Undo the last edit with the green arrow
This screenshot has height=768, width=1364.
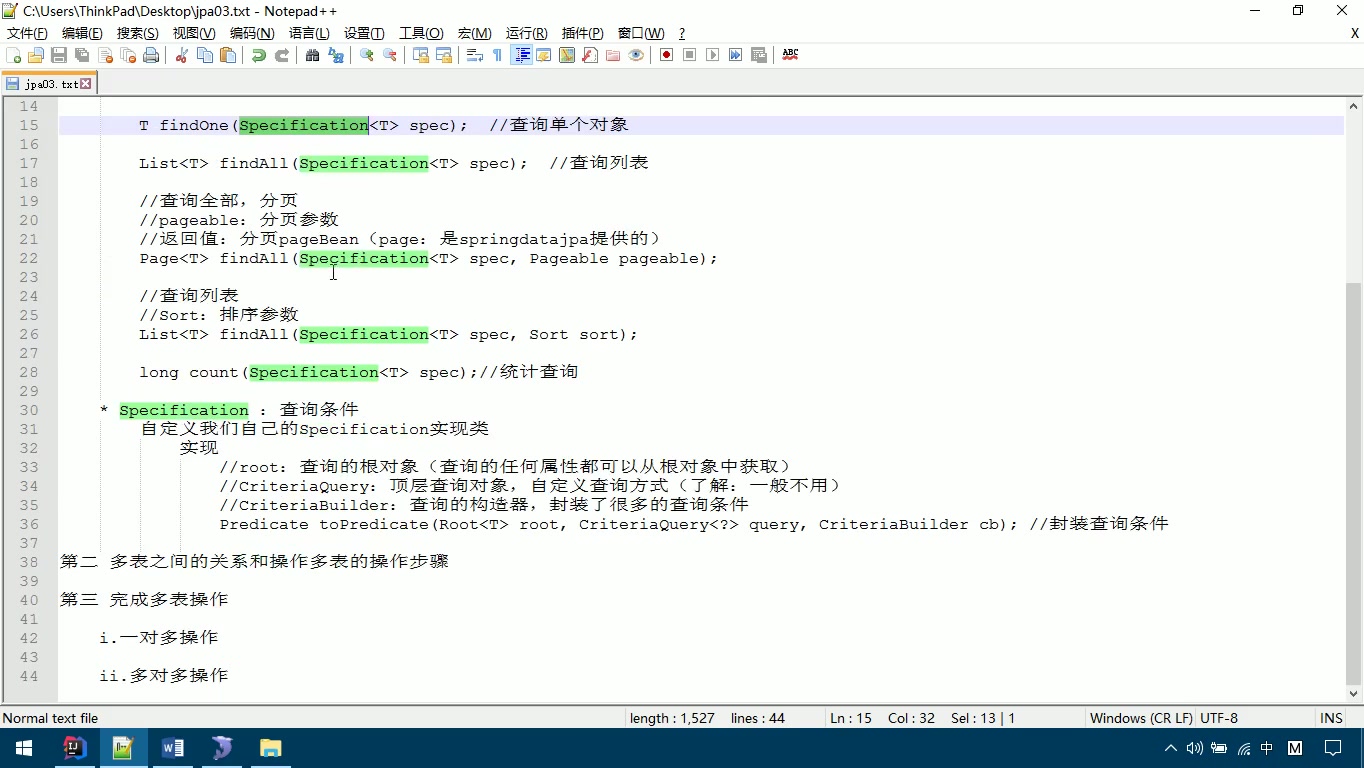pyautogui.click(x=259, y=55)
